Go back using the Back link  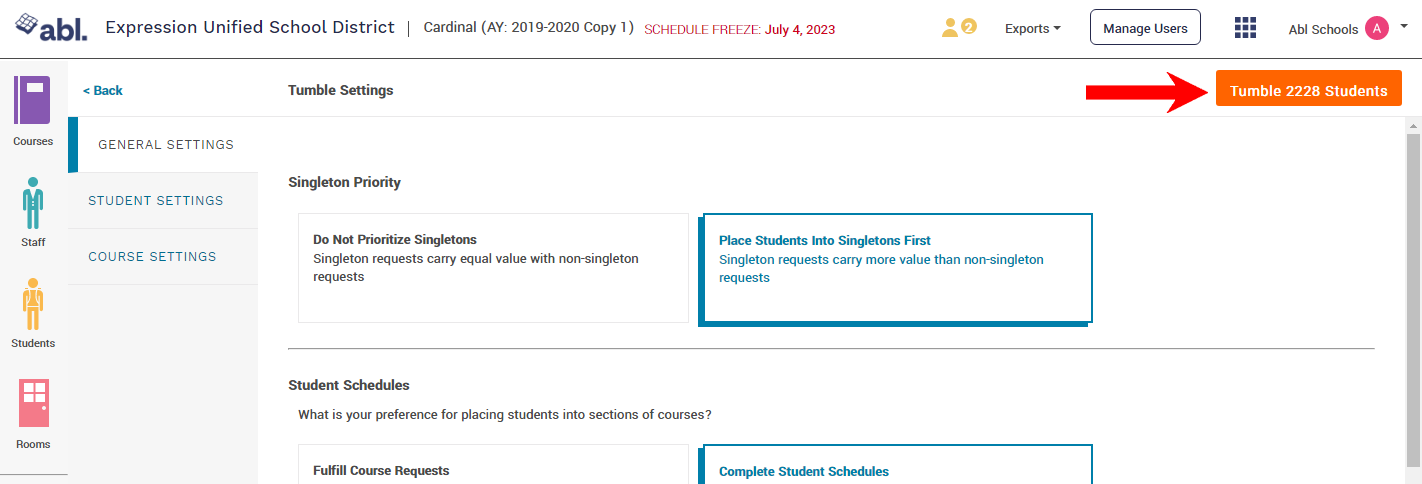pos(103,91)
